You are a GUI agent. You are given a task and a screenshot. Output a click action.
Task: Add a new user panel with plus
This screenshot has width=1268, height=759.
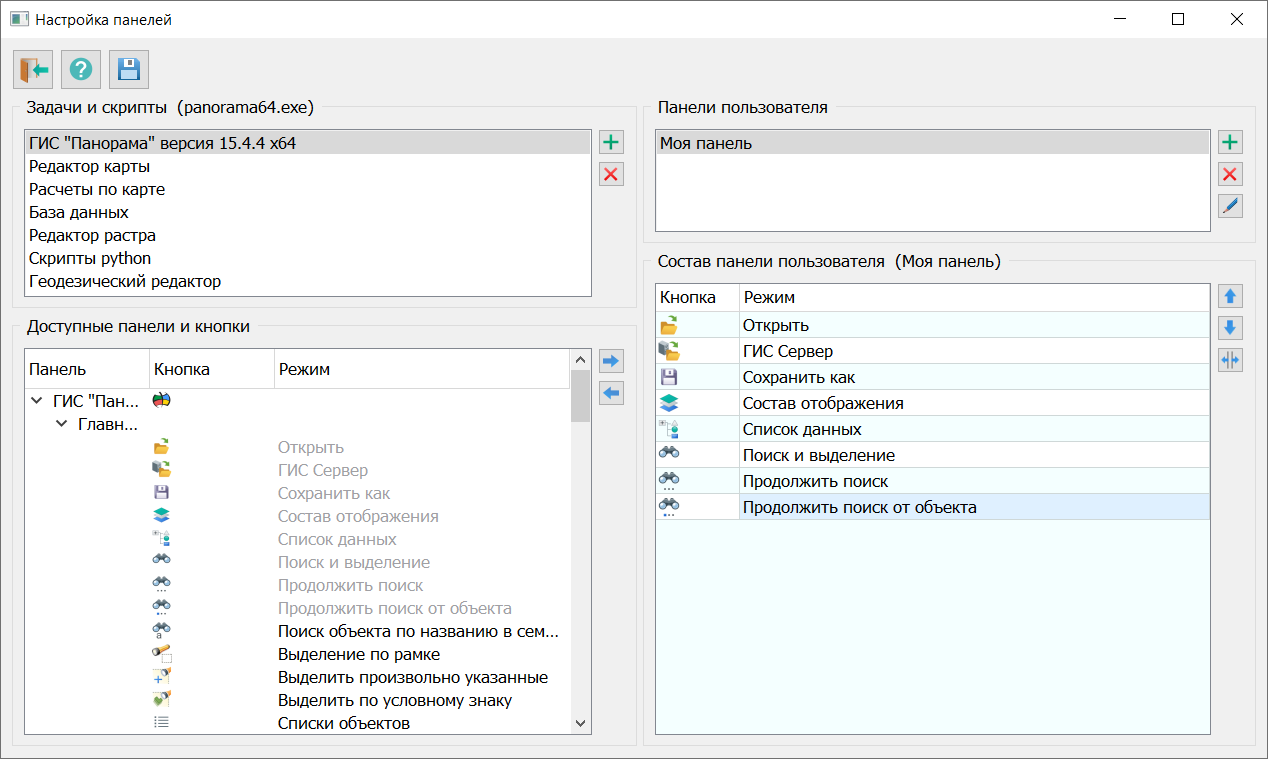click(x=1230, y=142)
